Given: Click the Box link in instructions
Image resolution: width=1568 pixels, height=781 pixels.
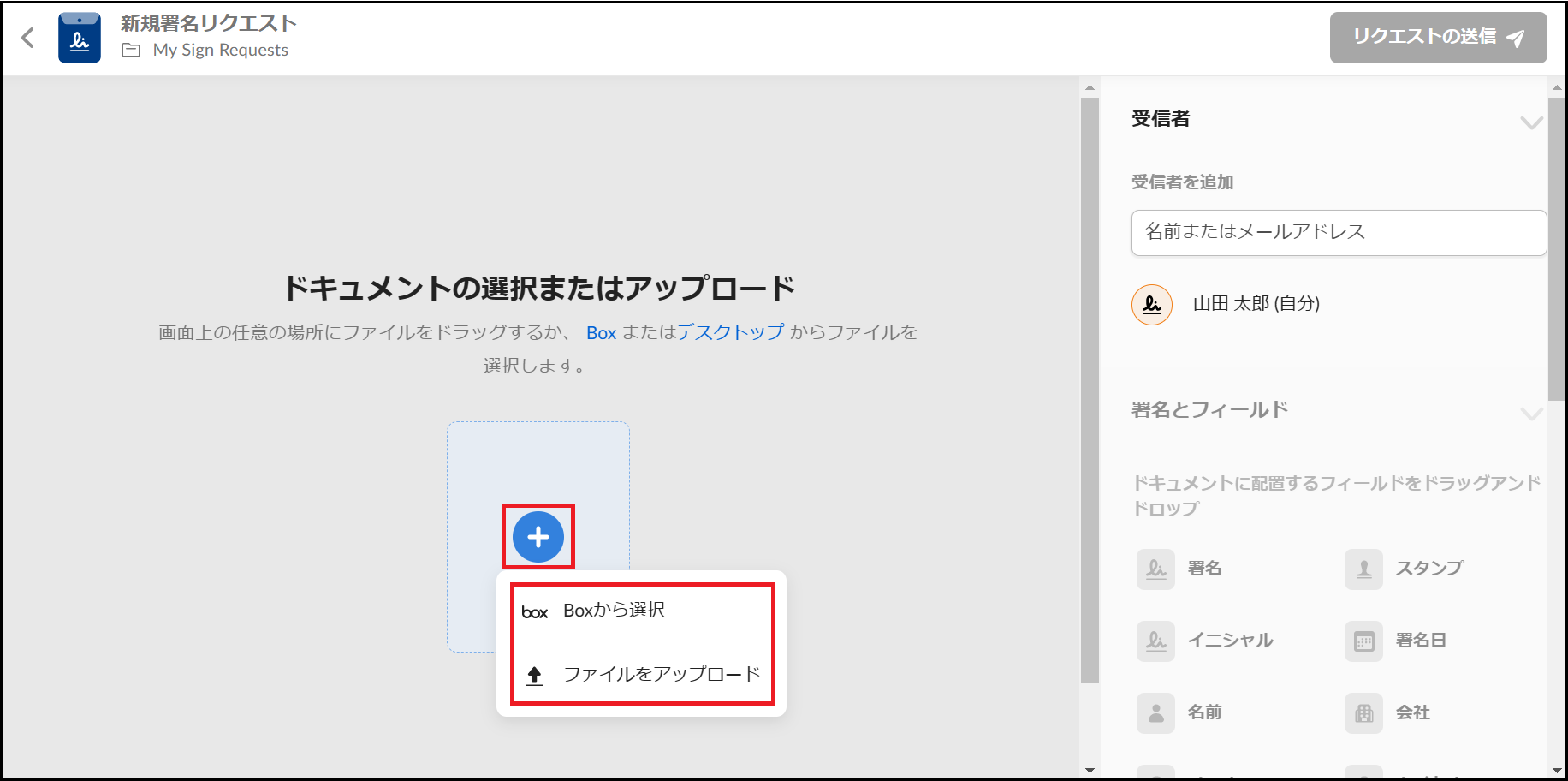Looking at the screenshot, I should click(601, 333).
